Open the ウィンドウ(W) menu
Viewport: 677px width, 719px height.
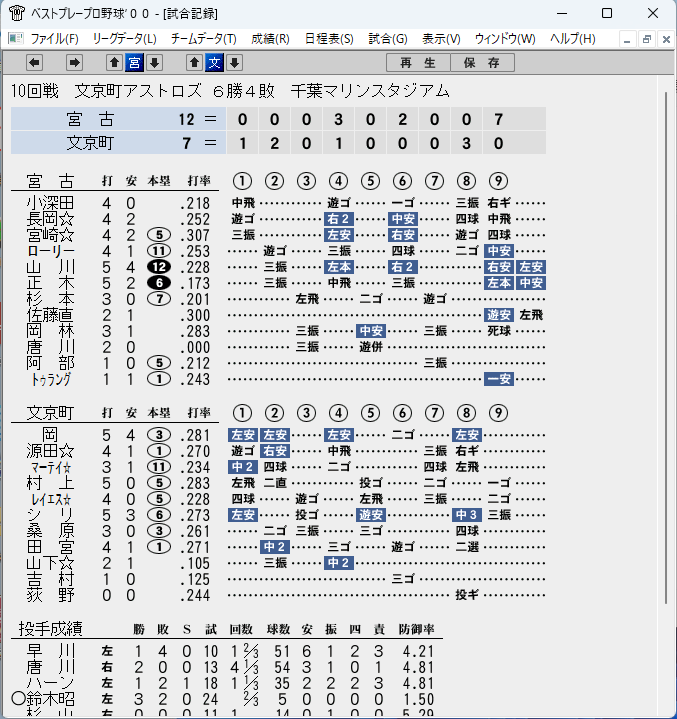pyautogui.click(x=505, y=39)
